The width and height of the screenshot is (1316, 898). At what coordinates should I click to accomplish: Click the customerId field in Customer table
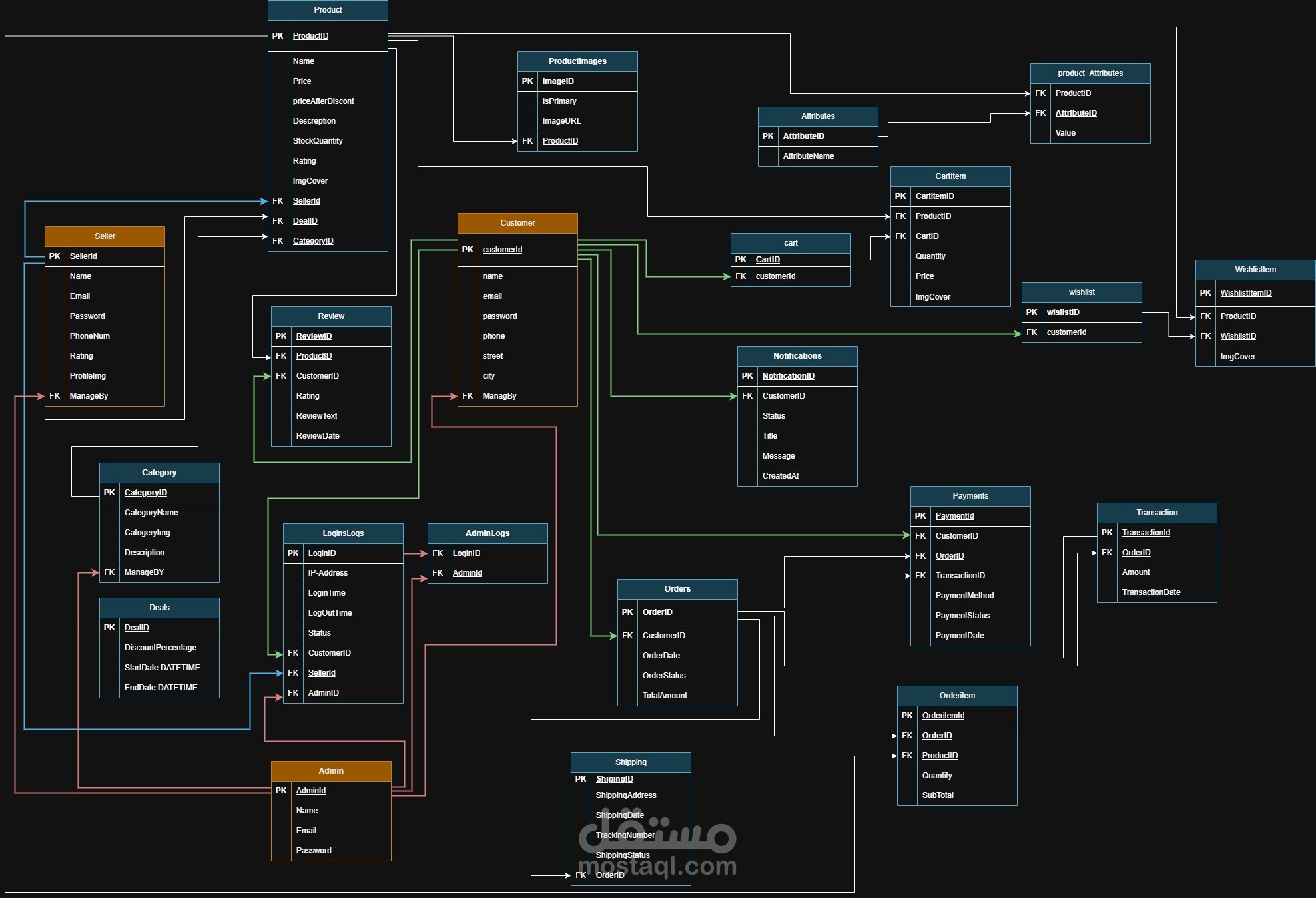coord(502,250)
